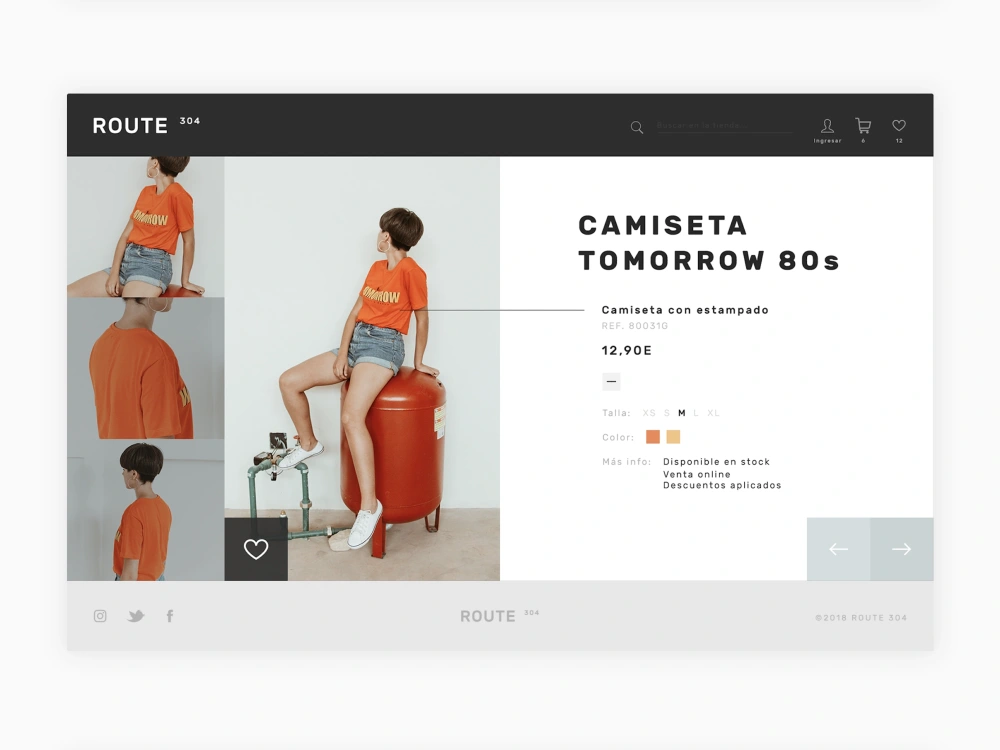Select size XL
This screenshot has height=750, width=1000.
pos(713,413)
